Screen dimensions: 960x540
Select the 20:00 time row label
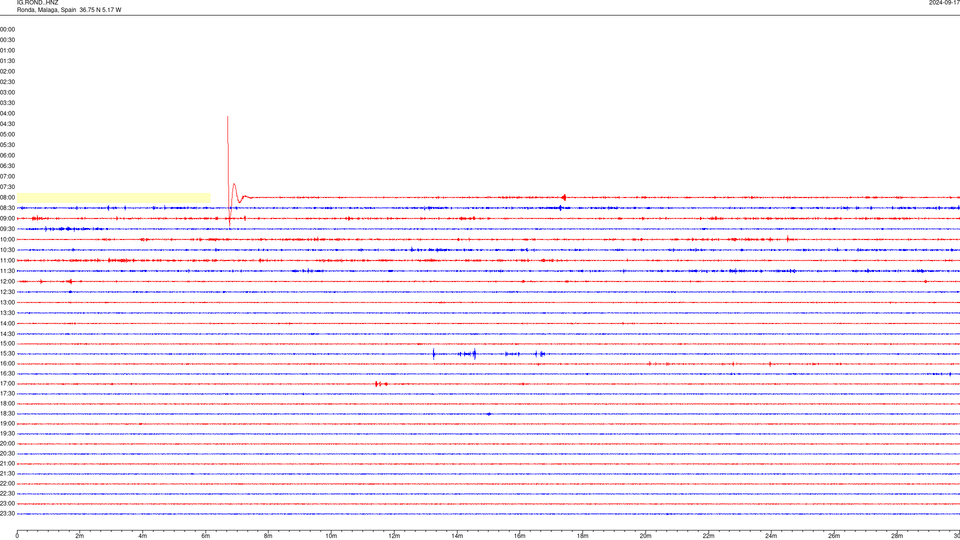click(x=7, y=444)
